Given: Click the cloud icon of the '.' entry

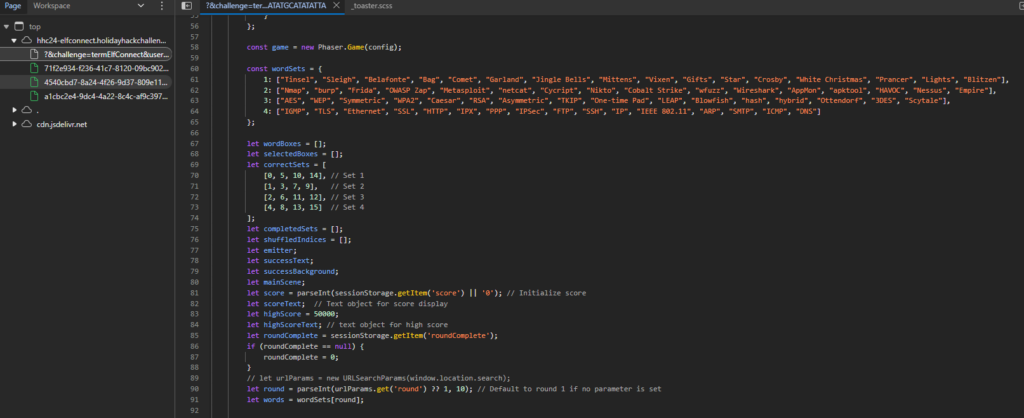Looking at the screenshot, I should click(x=27, y=110).
